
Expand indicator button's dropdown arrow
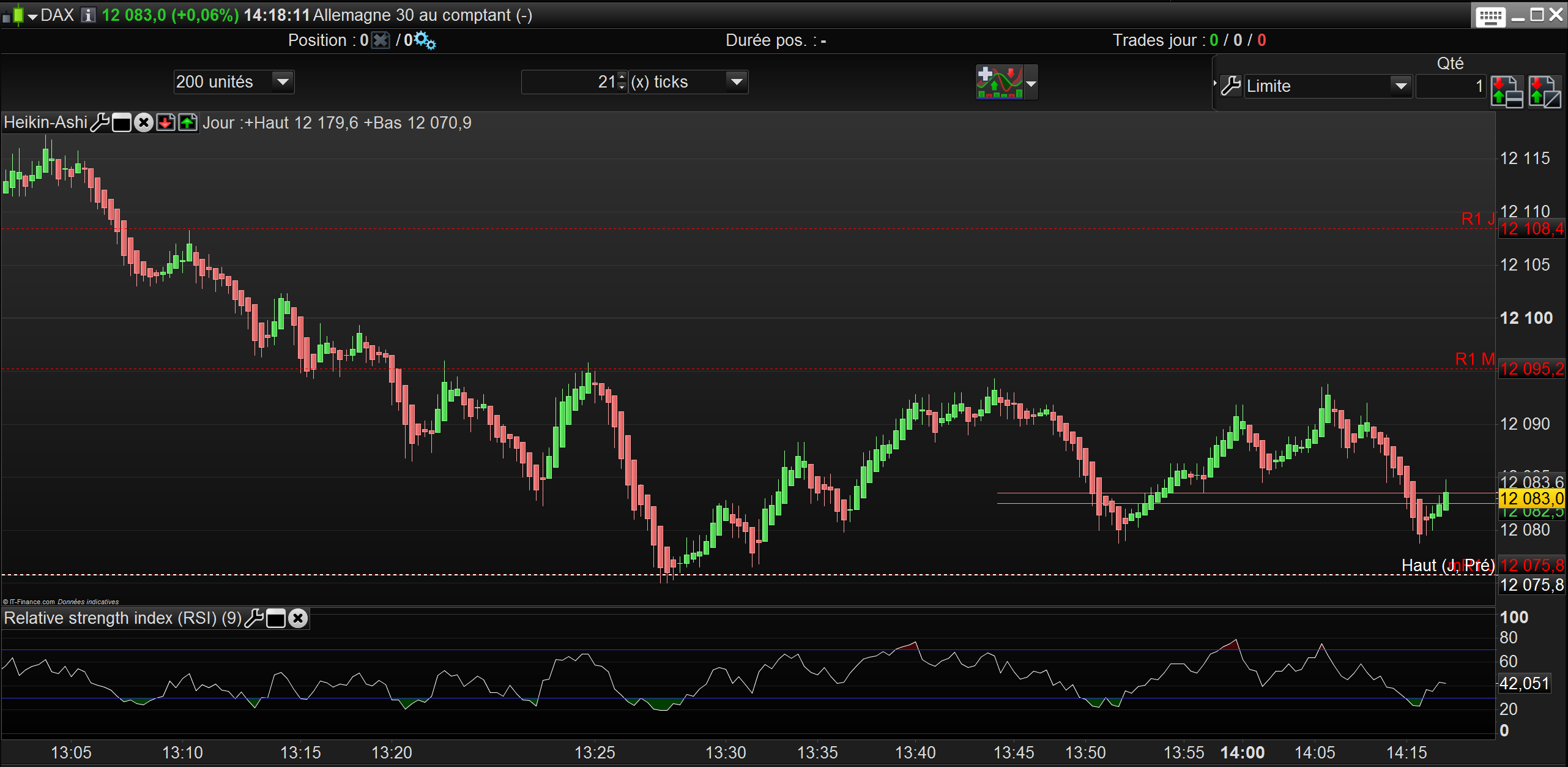click(1031, 83)
